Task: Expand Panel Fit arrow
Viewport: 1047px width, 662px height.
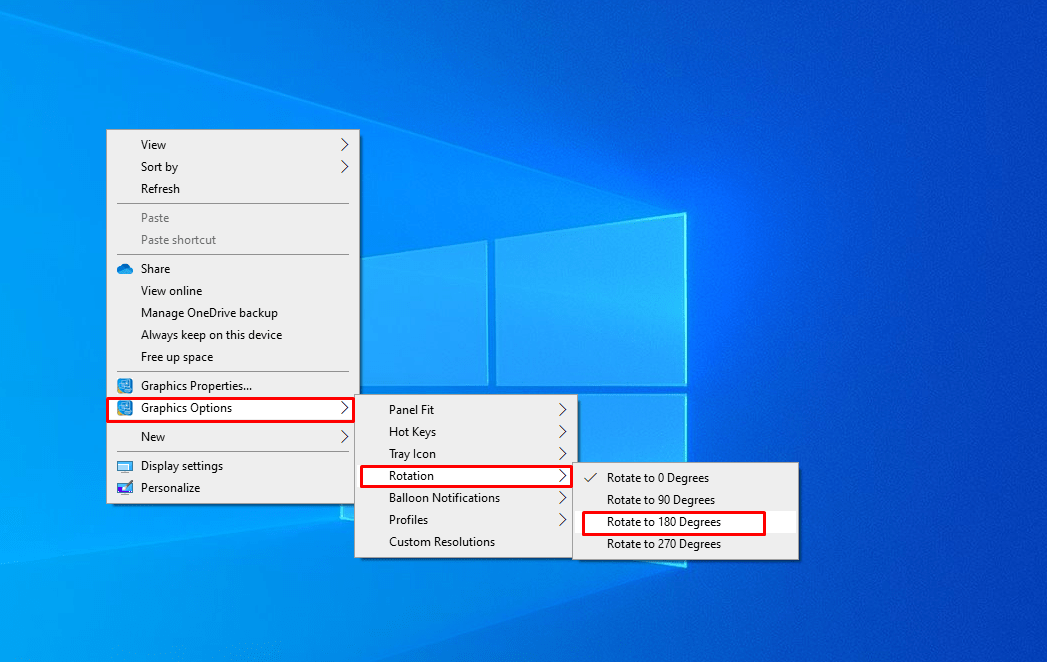Action: point(562,409)
